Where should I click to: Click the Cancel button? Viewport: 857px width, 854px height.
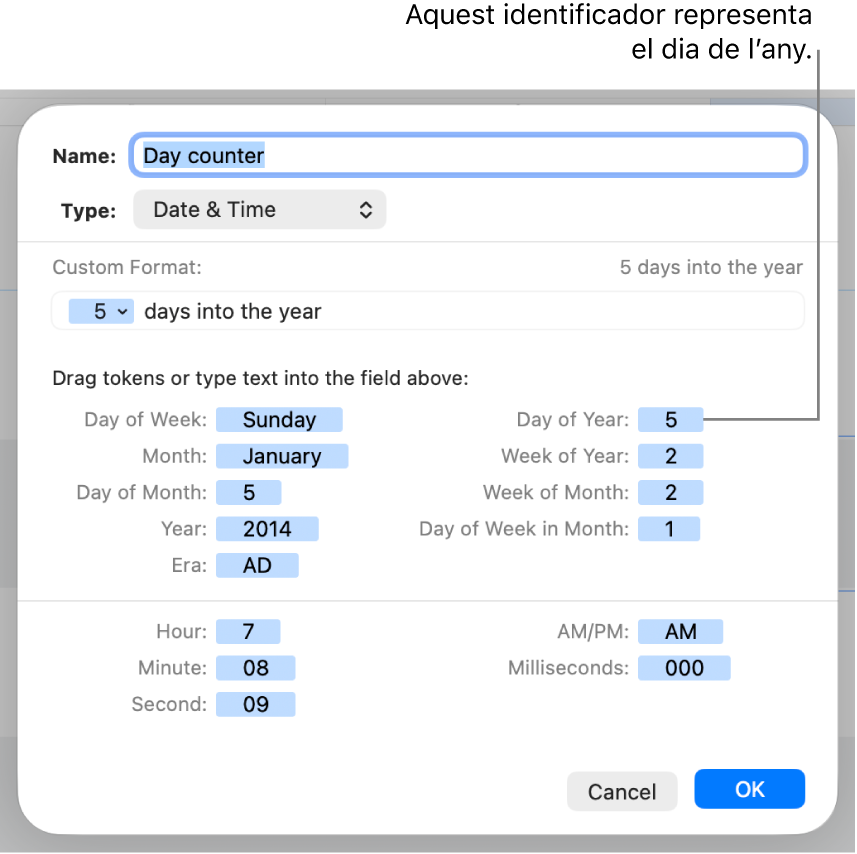(622, 790)
